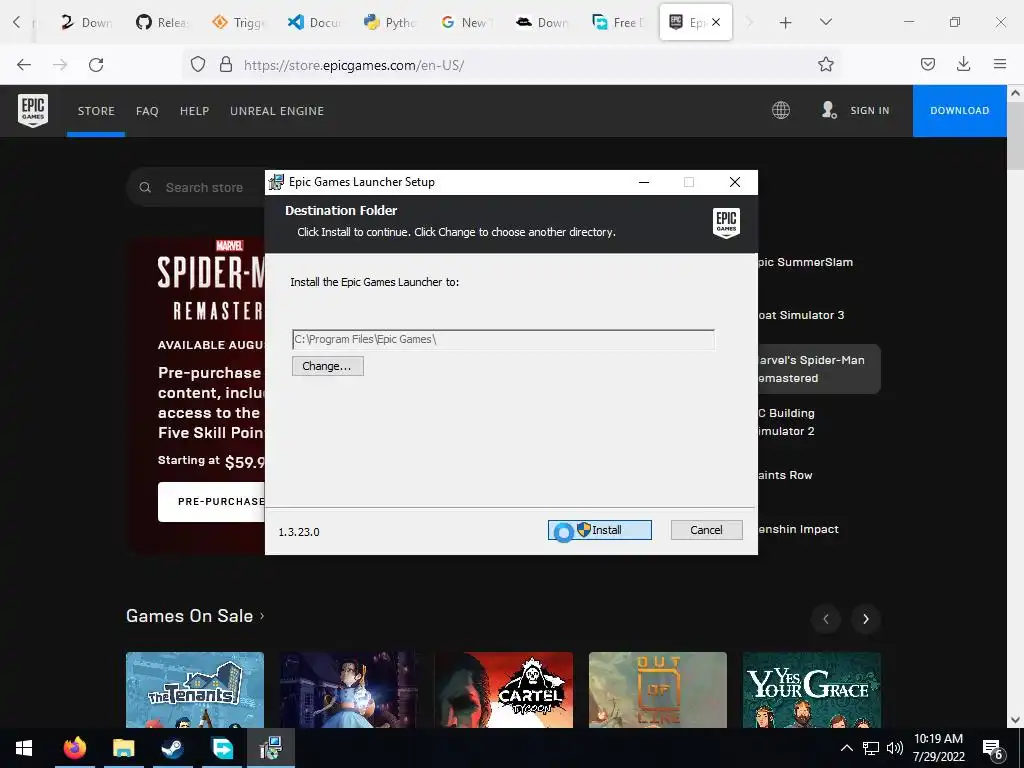The image size is (1024, 768).
Task: Click the user avatar icon beside Sign In
Action: coord(829,110)
